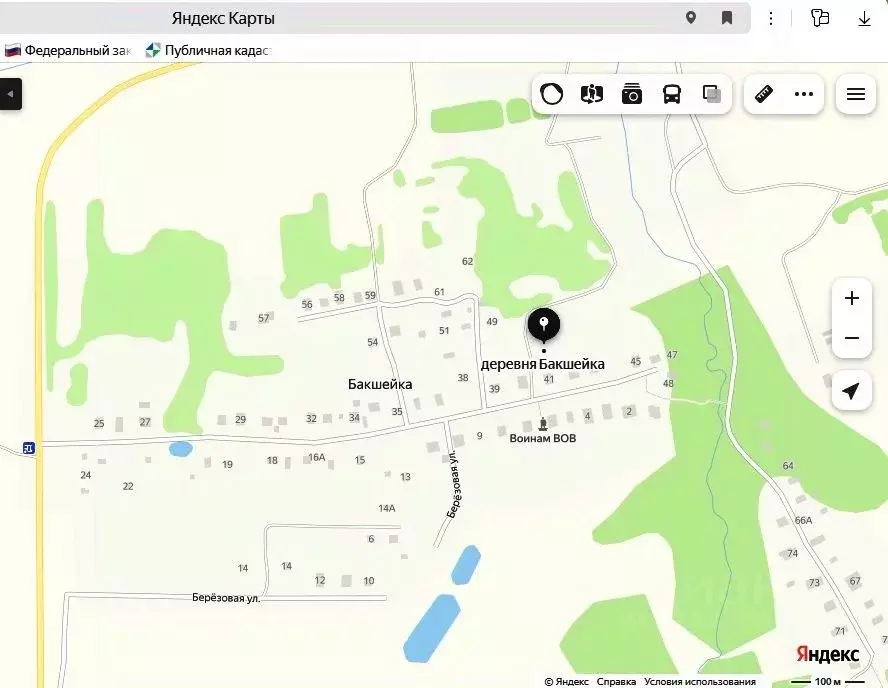Open street panoramas map icon
888x688 pixels.
592,94
